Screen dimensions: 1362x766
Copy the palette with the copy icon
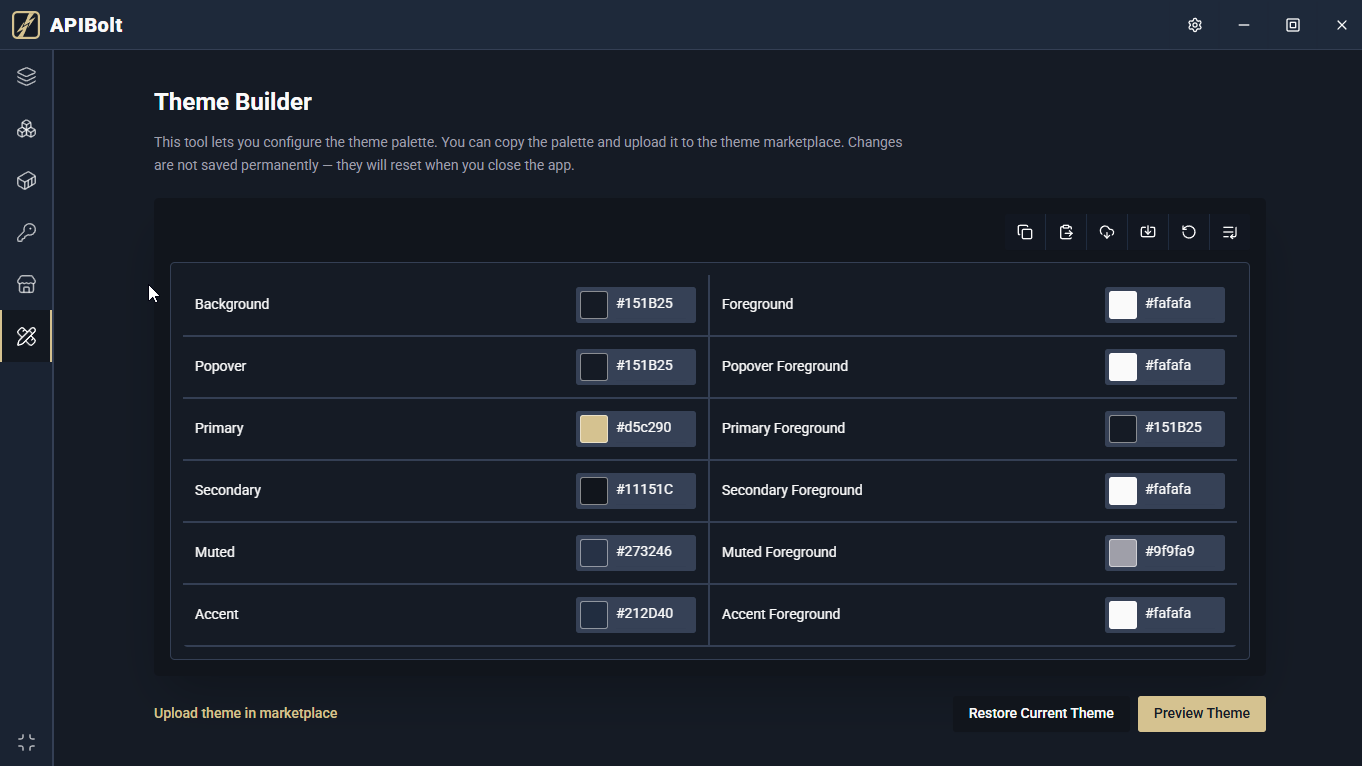pyautogui.click(x=1025, y=232)
